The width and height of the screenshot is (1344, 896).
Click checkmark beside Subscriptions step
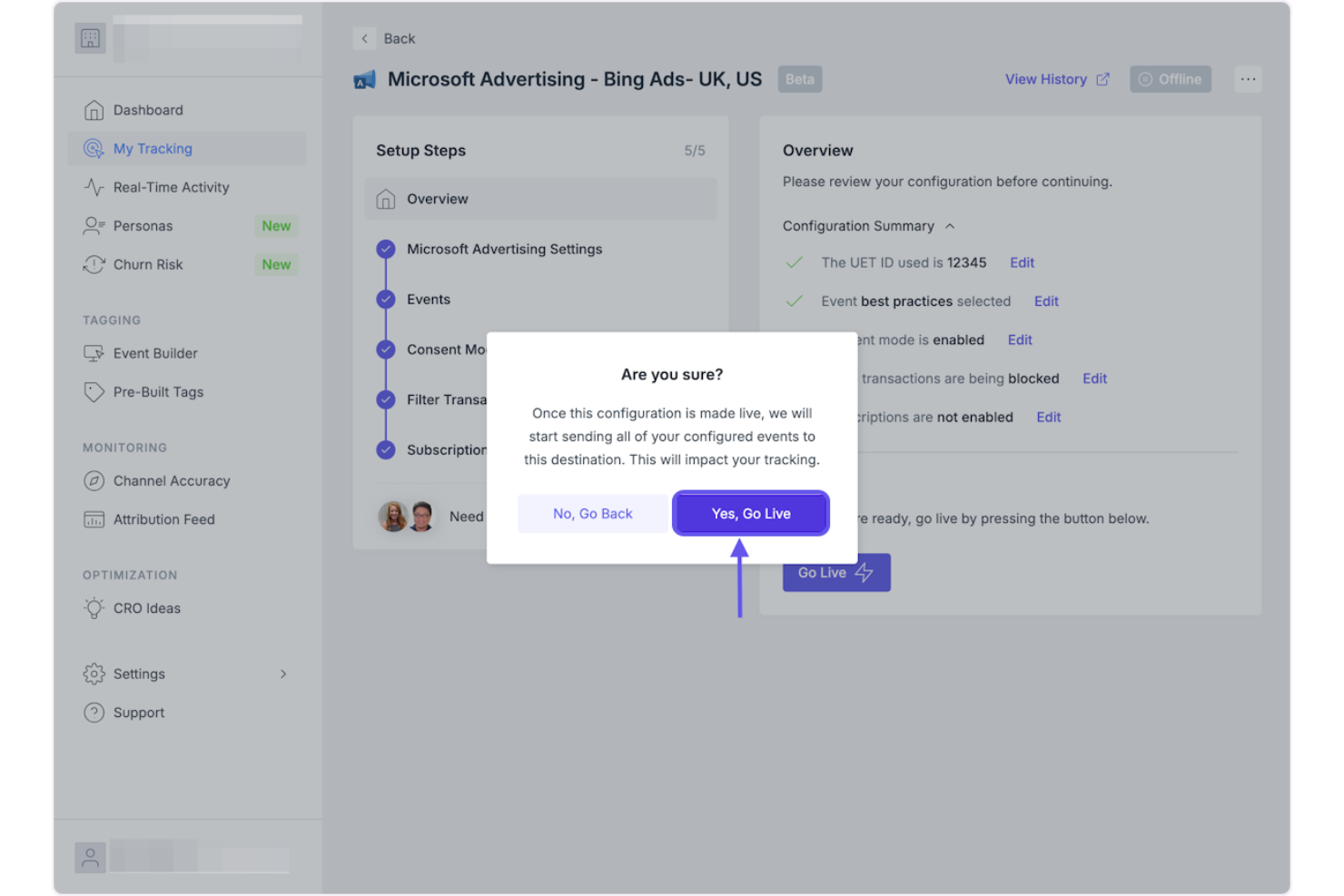click(386, 449)
